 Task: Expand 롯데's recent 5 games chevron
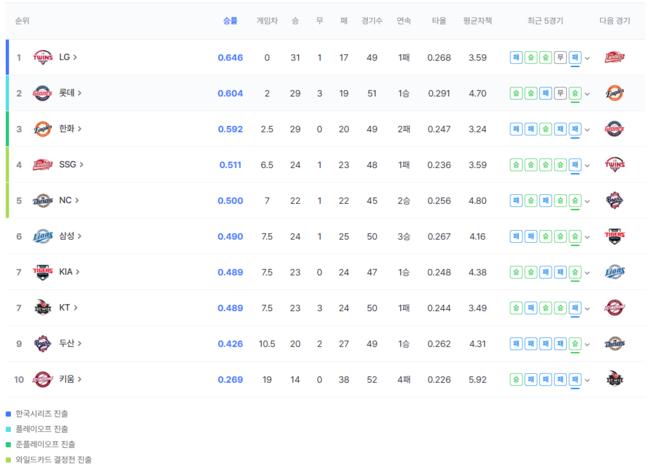point(587,94)
